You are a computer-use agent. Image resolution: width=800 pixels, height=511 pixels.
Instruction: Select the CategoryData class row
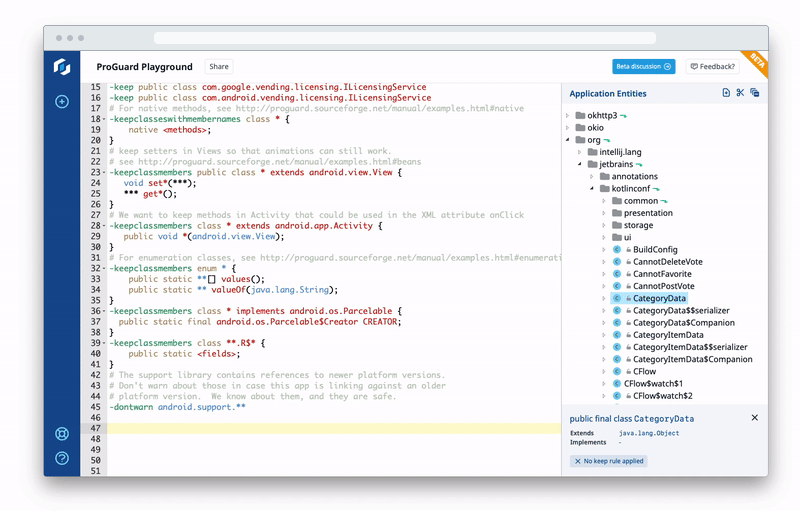[x=649, y=298]
